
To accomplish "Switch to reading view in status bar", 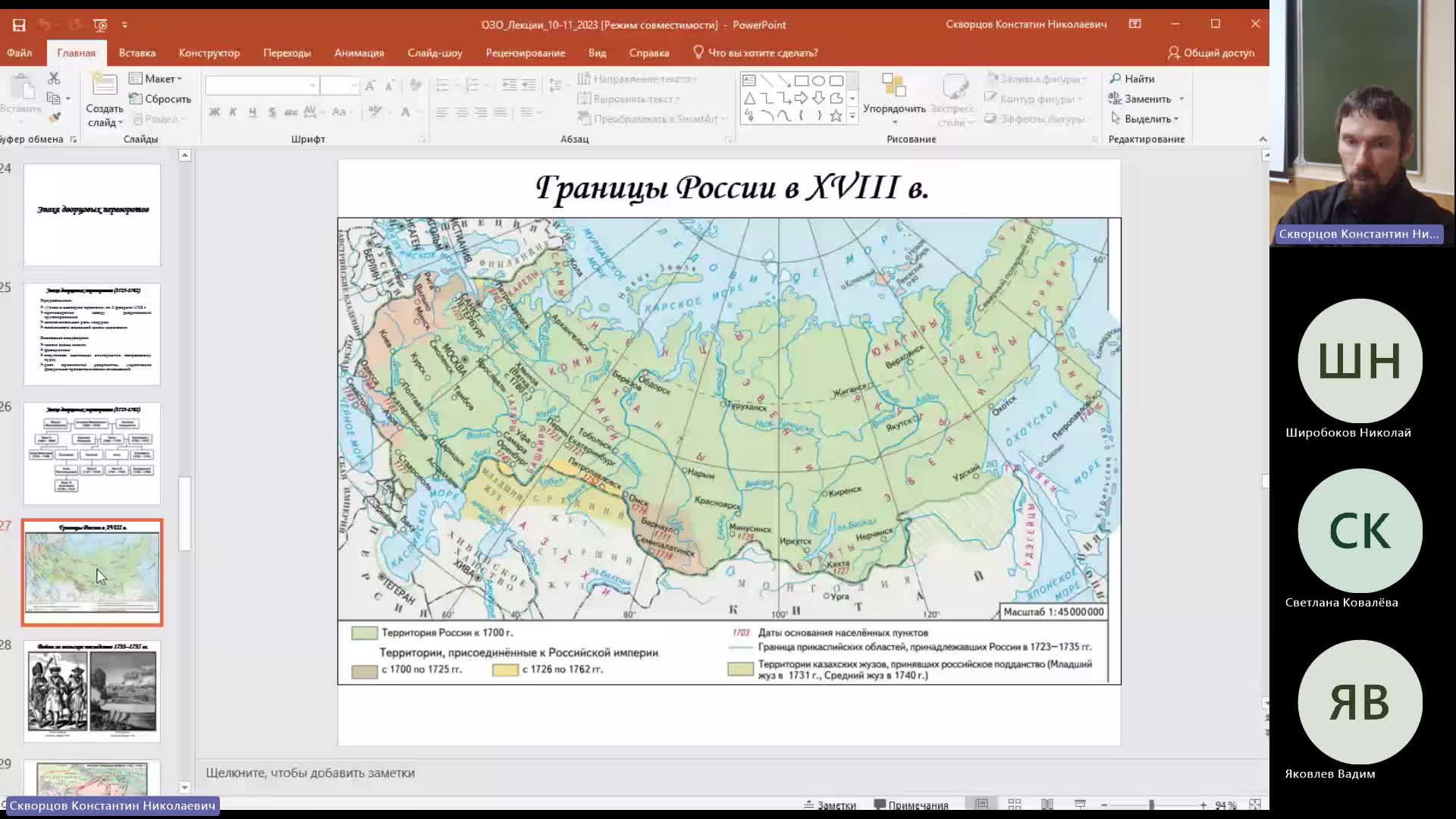I will click(x=1047, y=805).
